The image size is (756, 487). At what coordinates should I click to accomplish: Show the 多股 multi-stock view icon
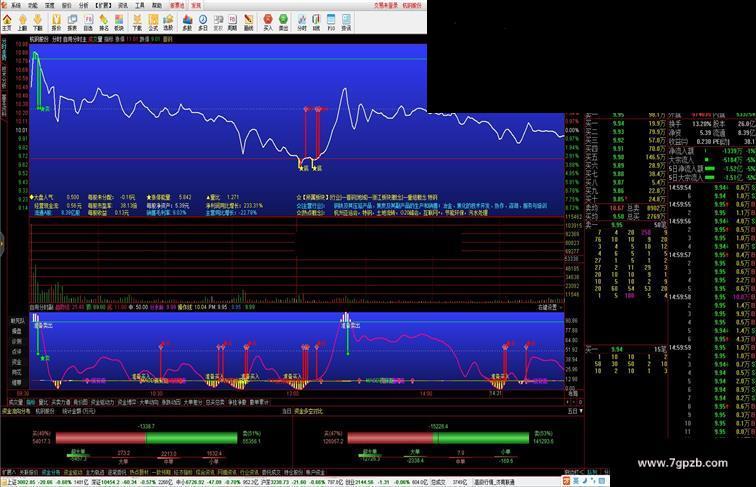188,22
